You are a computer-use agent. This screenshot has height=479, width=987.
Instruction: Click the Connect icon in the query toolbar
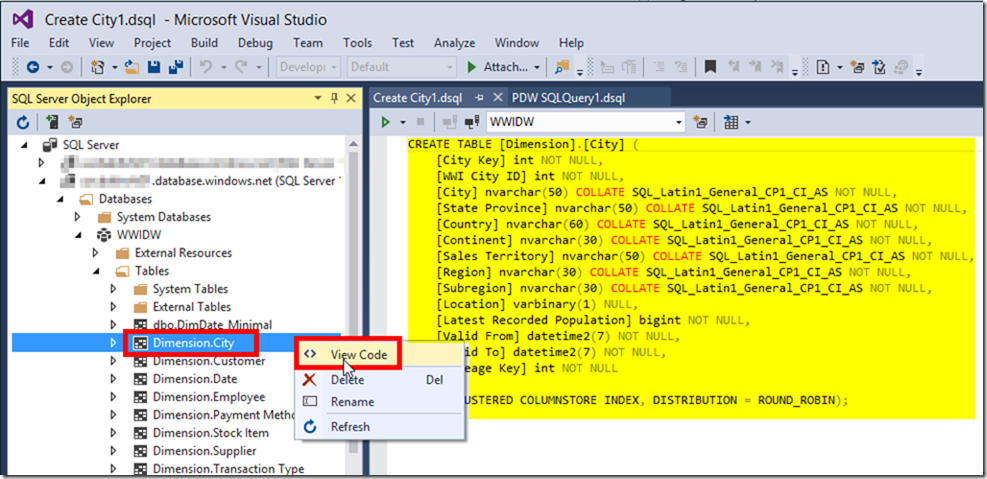[449, 122]
